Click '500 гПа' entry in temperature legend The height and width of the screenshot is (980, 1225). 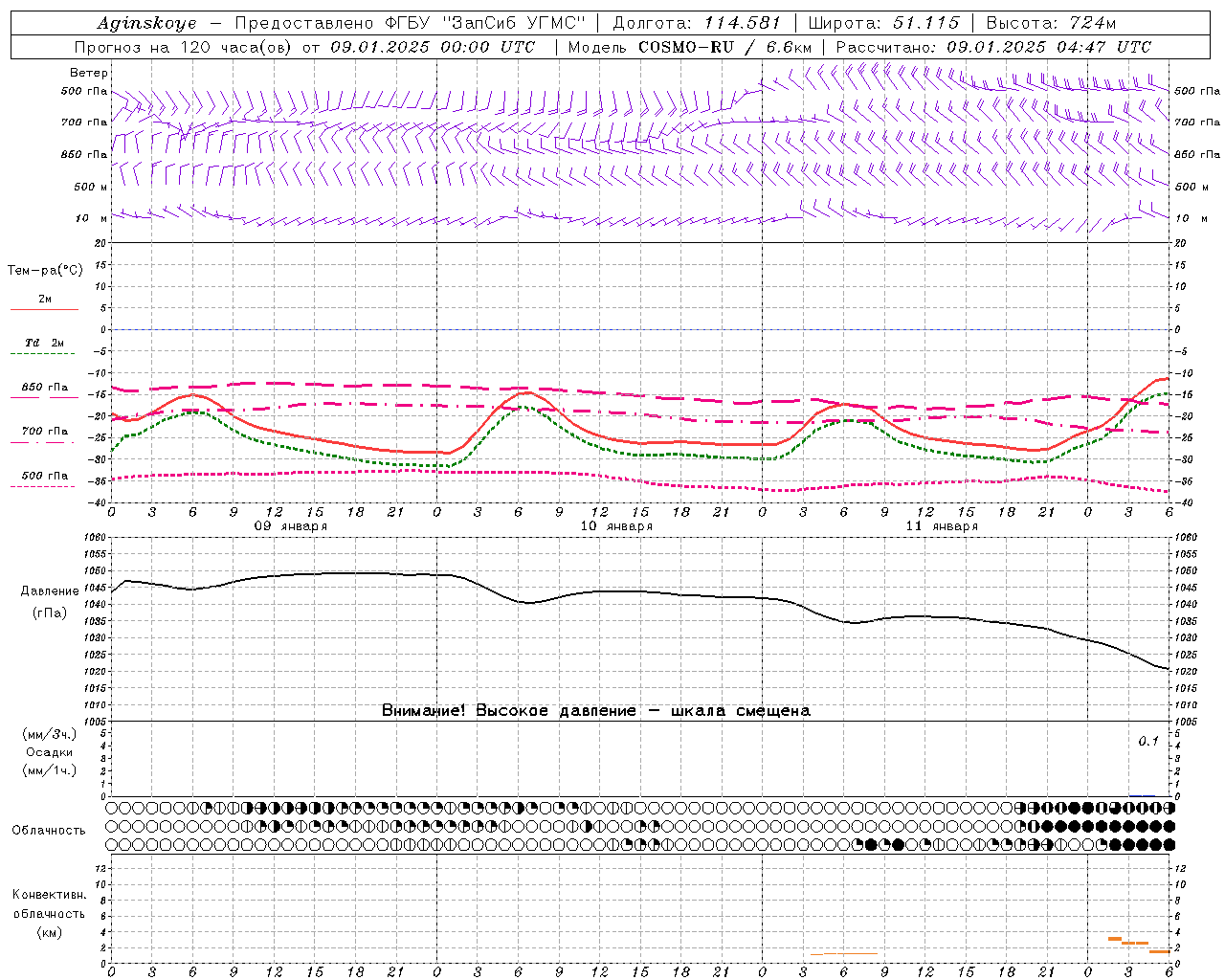click(45, 476)
